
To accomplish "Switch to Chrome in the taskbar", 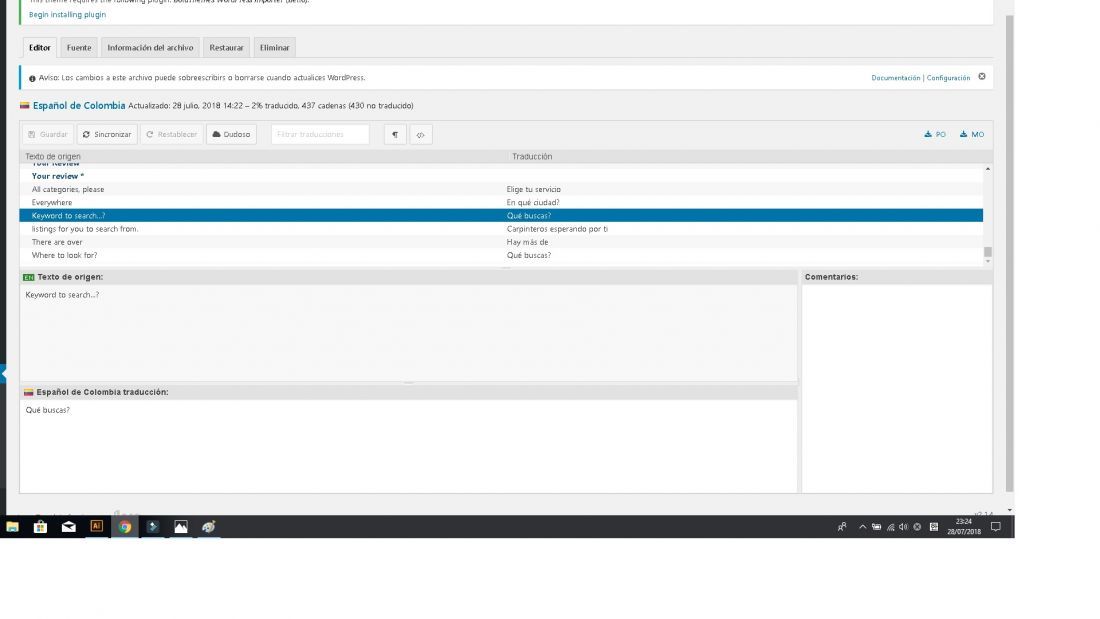I will 125,526.
